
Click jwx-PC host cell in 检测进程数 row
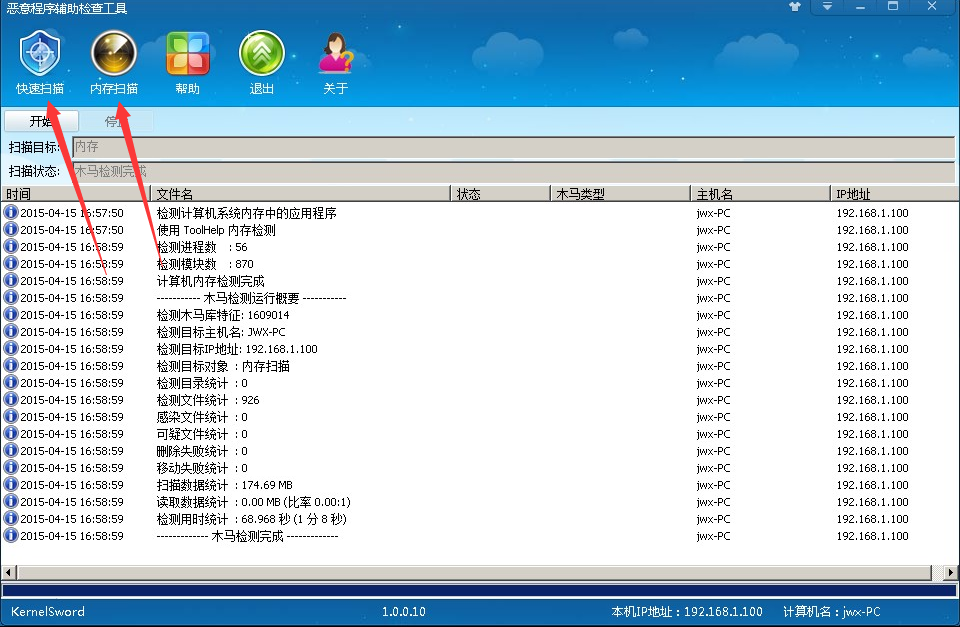(713, 247)
